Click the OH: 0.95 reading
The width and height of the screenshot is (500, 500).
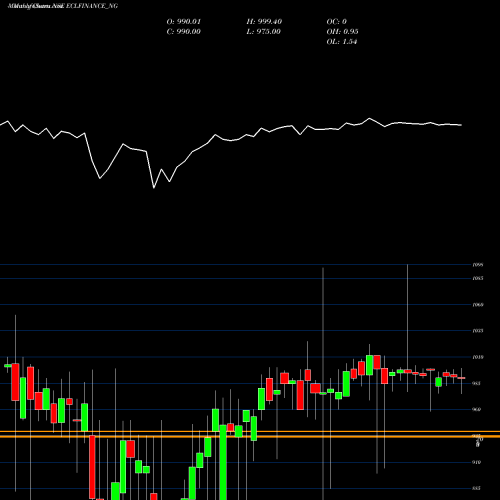(x=342, y=32)
